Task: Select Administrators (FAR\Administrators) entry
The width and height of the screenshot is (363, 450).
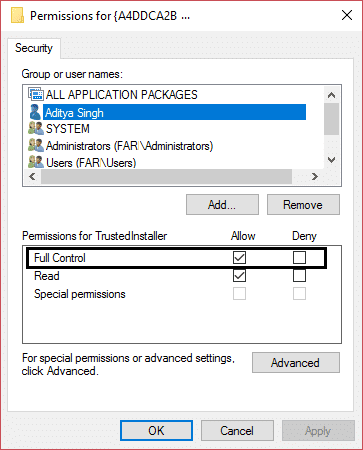Action: (x=129, y=146)
